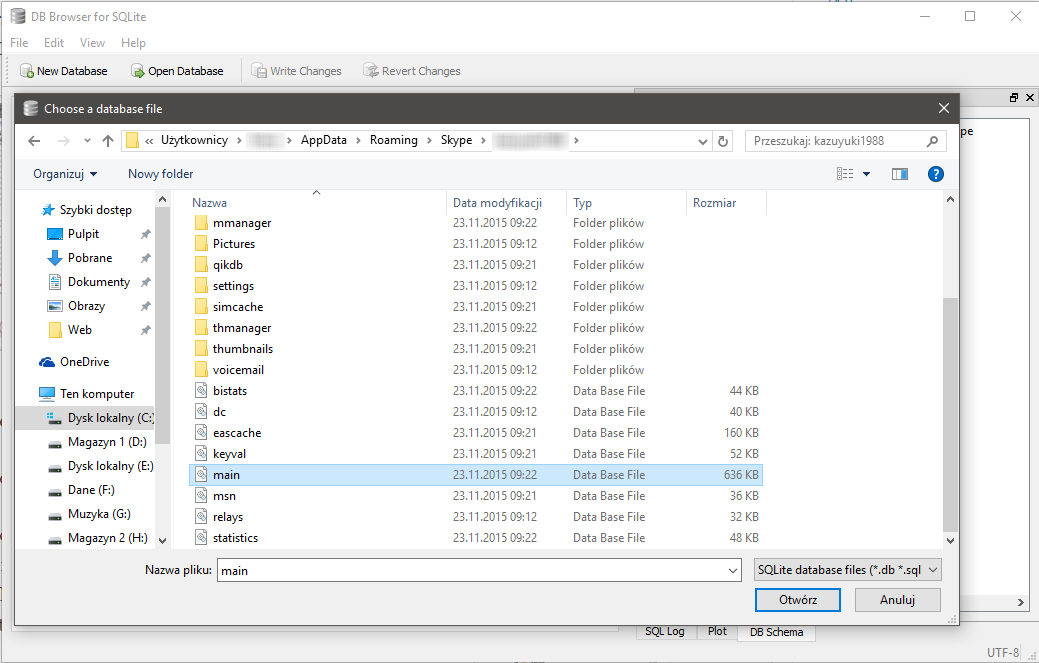Click the search magnifier icon
The height and width of the screenshot is (663, 1039).
pos(932,140)
